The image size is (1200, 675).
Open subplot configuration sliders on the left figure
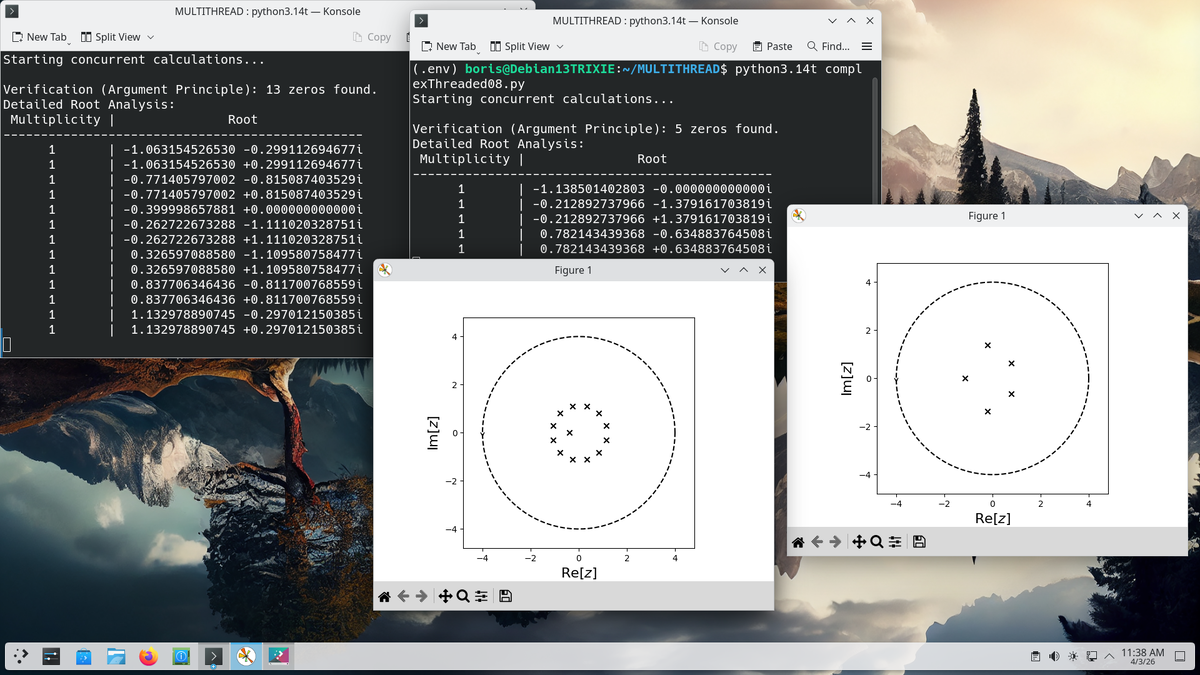pos(481,595)
